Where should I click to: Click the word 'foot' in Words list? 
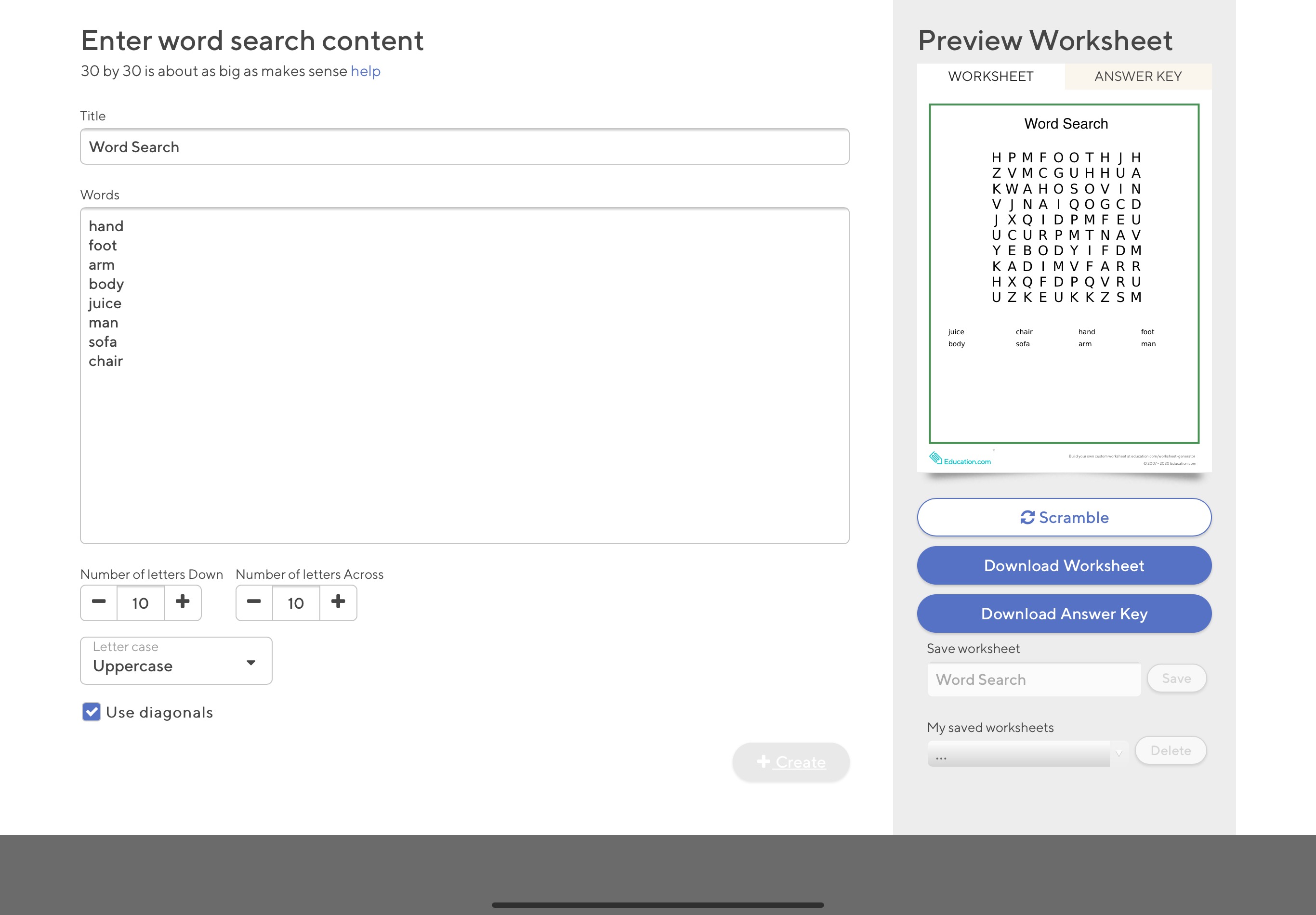pyautogui.click(x=103, y=245)
